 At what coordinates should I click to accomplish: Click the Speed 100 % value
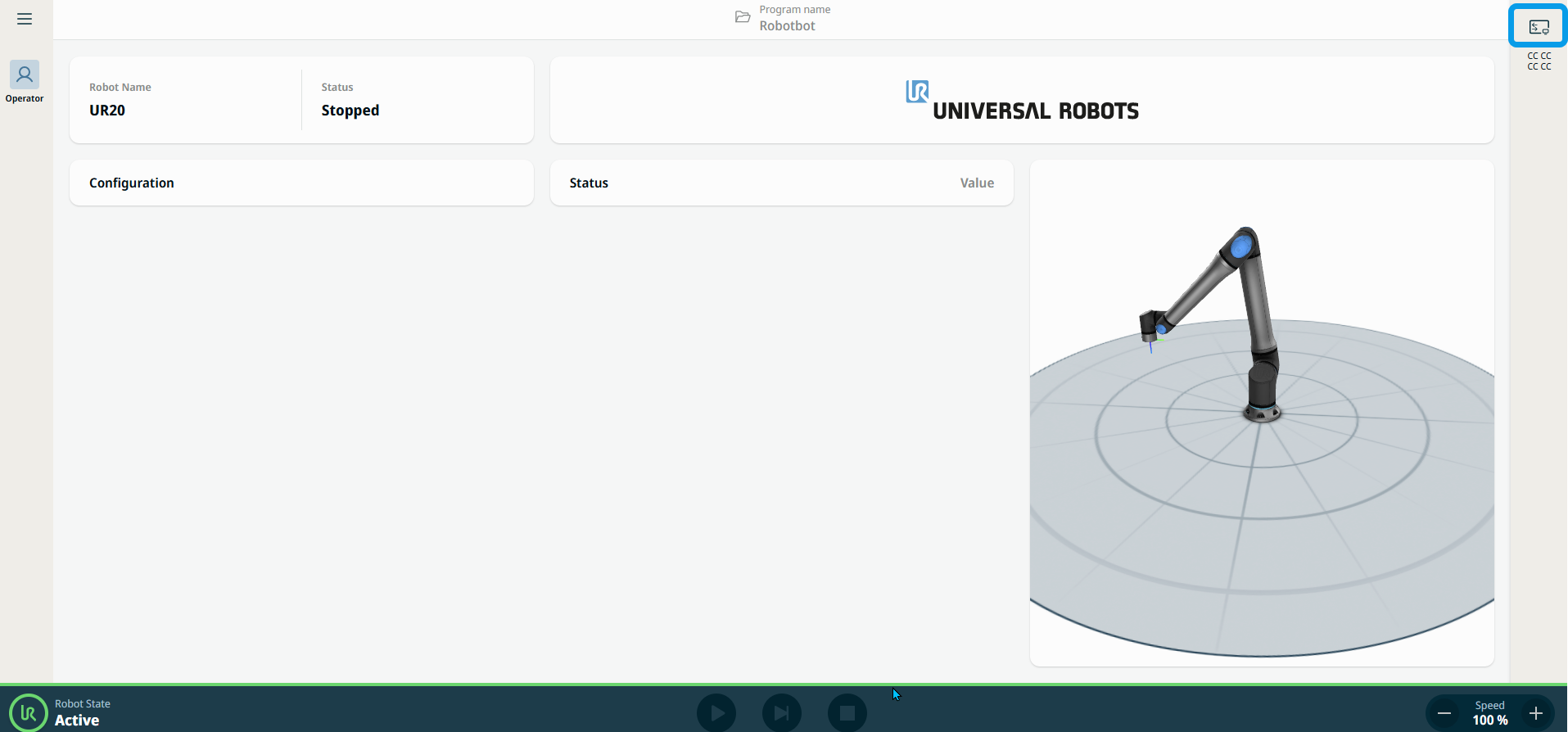pyautogui.click(x=1489, y=720)
